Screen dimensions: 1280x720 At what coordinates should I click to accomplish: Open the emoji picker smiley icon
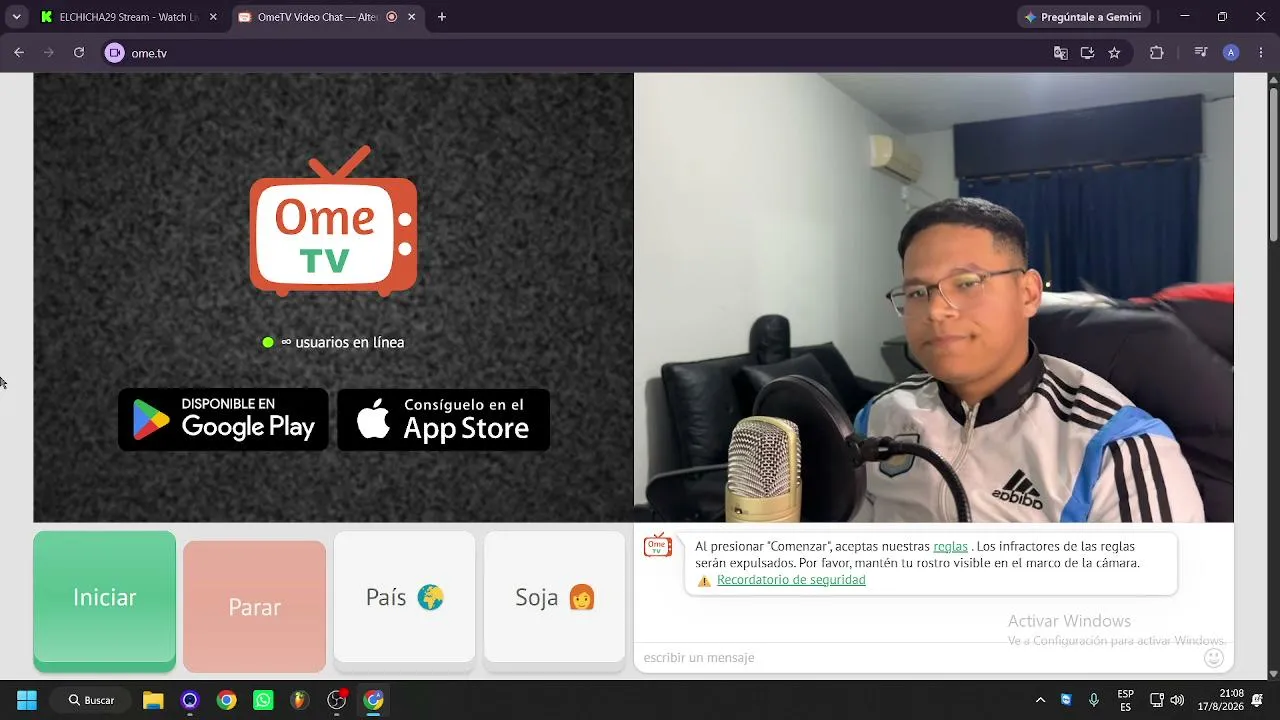(x=1214, y=657)
